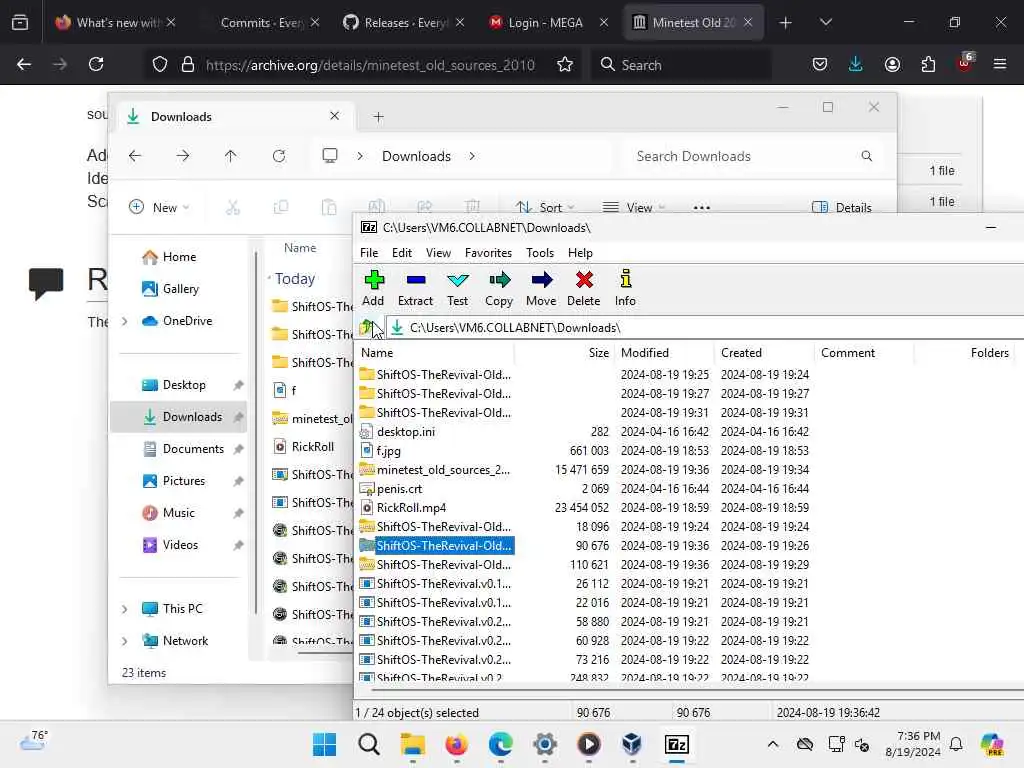This screenshot has width=1024, height=768.
Task: Select the minetest_old_sources archive in 7-Zip
Action: coord(443,470)
